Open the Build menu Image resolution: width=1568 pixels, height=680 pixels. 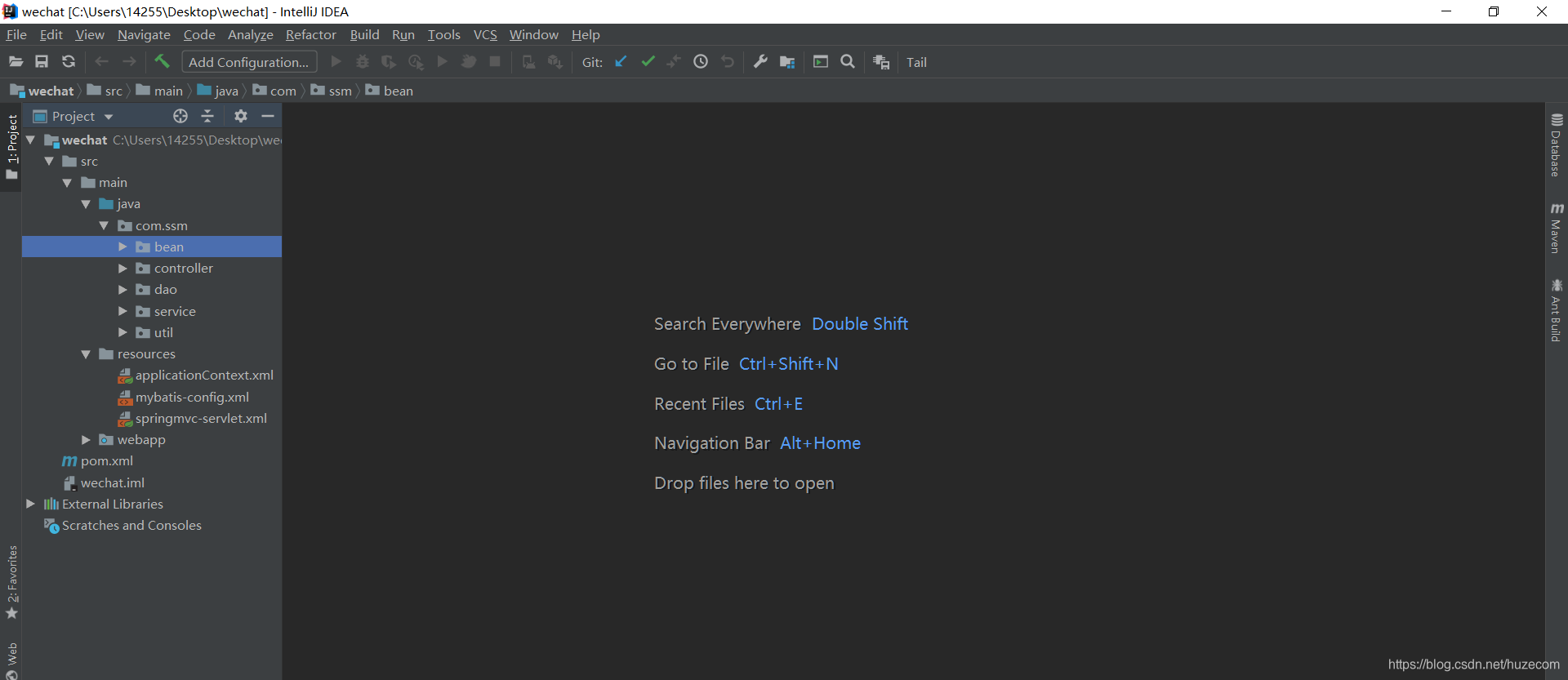click(364, 34)
